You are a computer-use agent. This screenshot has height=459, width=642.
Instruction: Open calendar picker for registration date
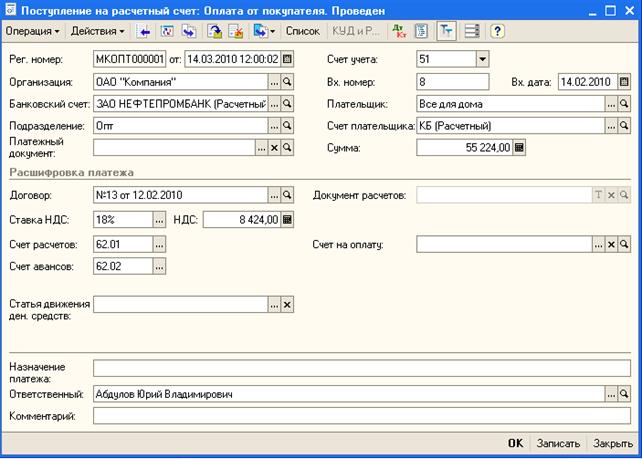288,59
